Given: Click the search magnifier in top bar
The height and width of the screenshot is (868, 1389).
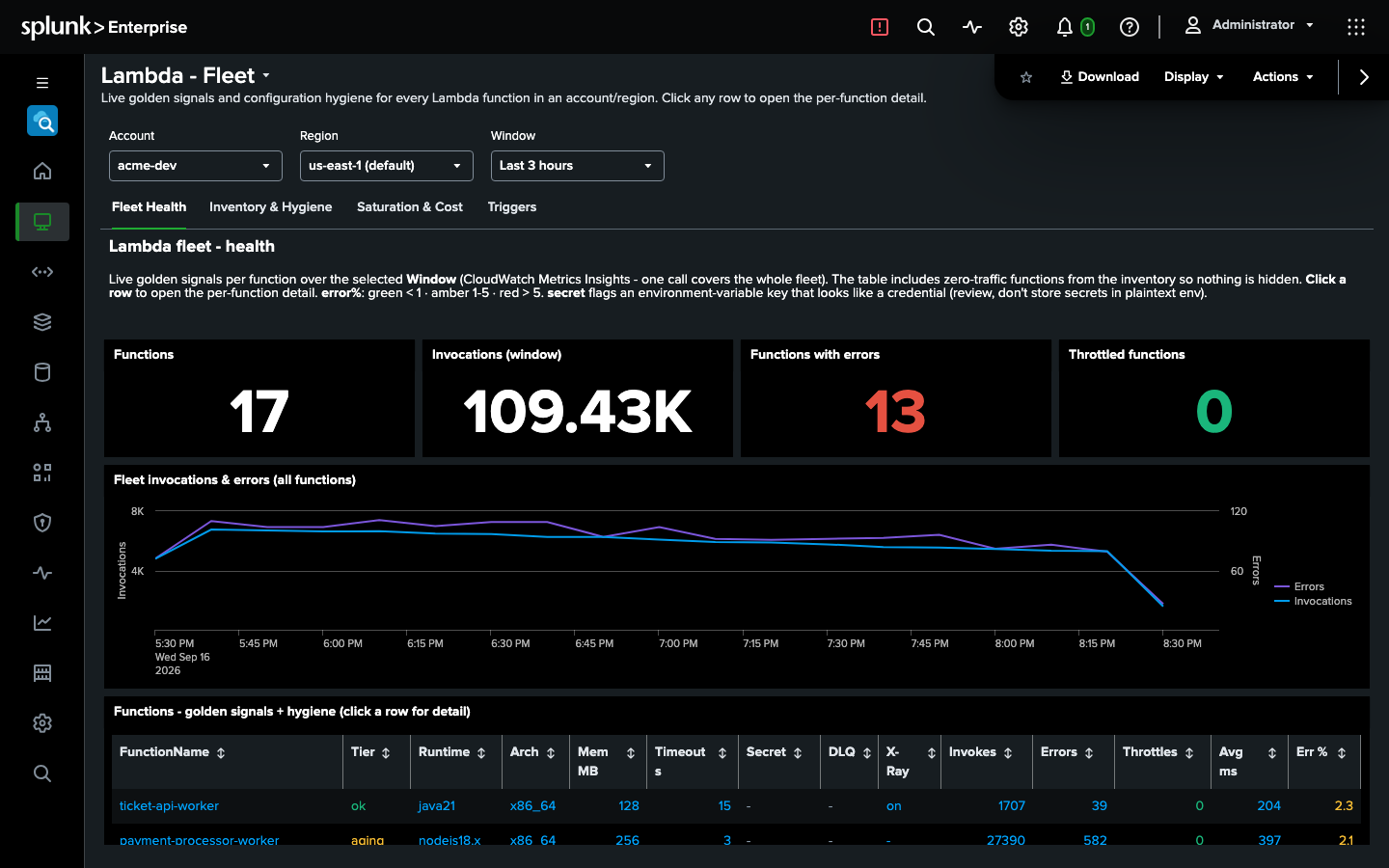Looking at the screenshot, I should (x=926, y=27).
